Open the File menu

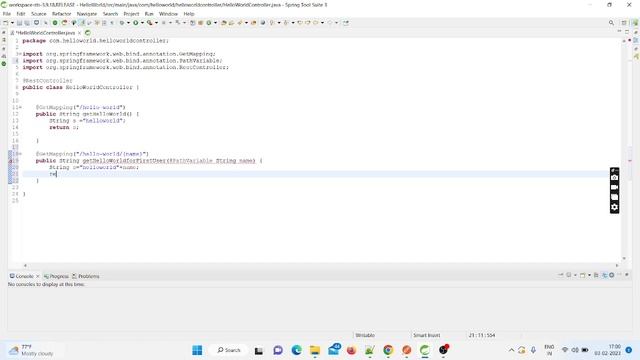click(7, 14)
